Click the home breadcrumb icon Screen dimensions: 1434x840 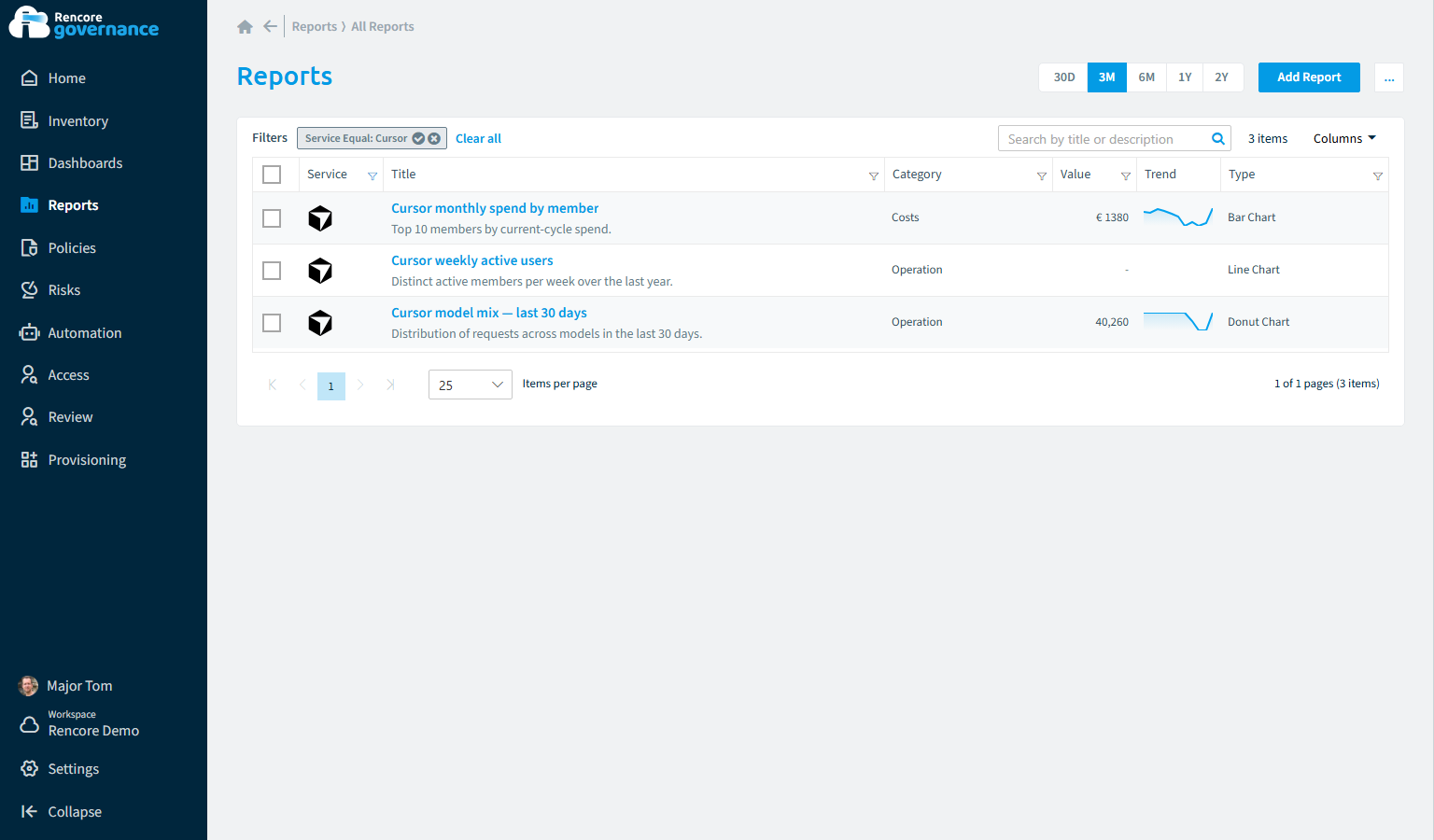(245, 27)
